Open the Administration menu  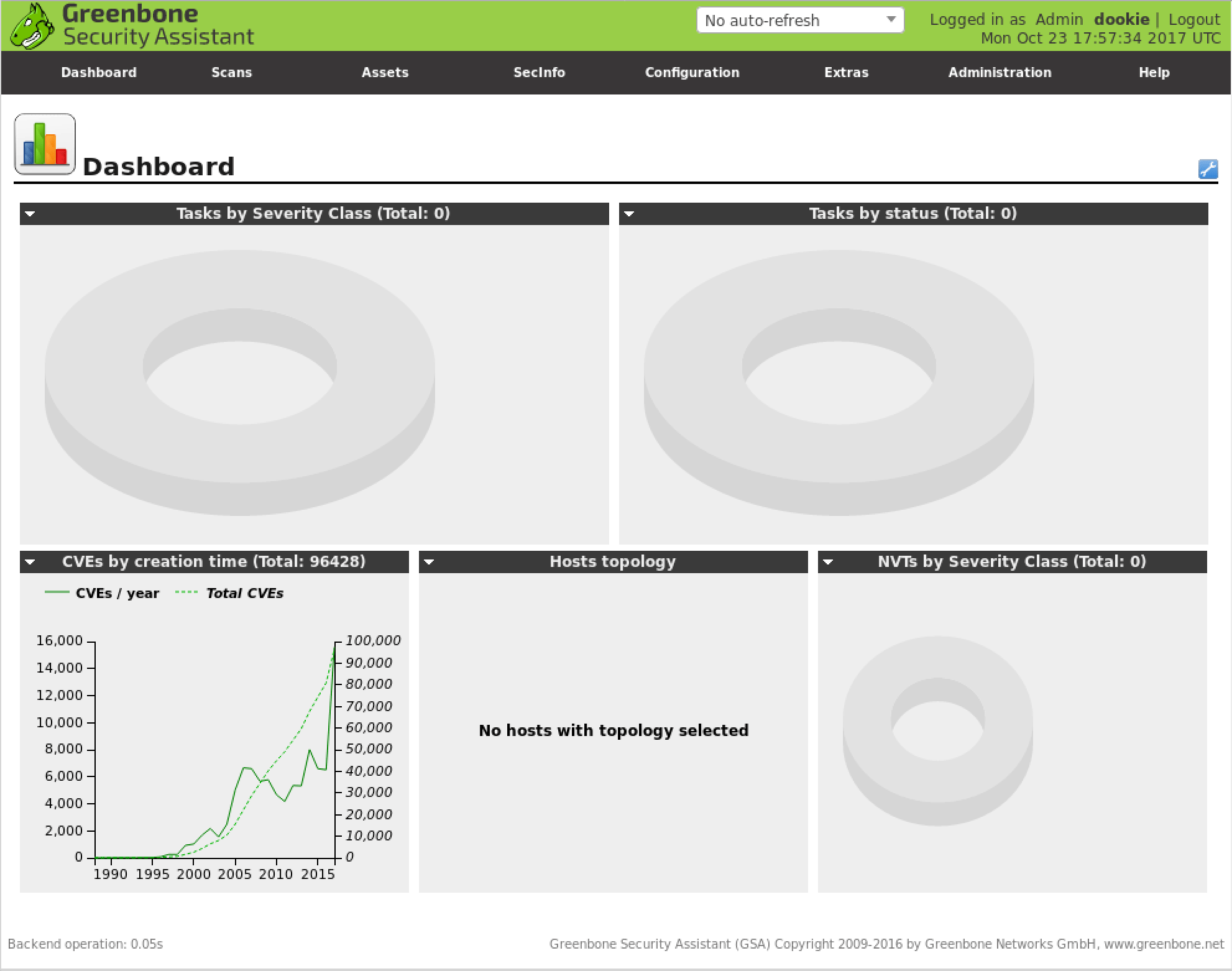(1000, 73)
